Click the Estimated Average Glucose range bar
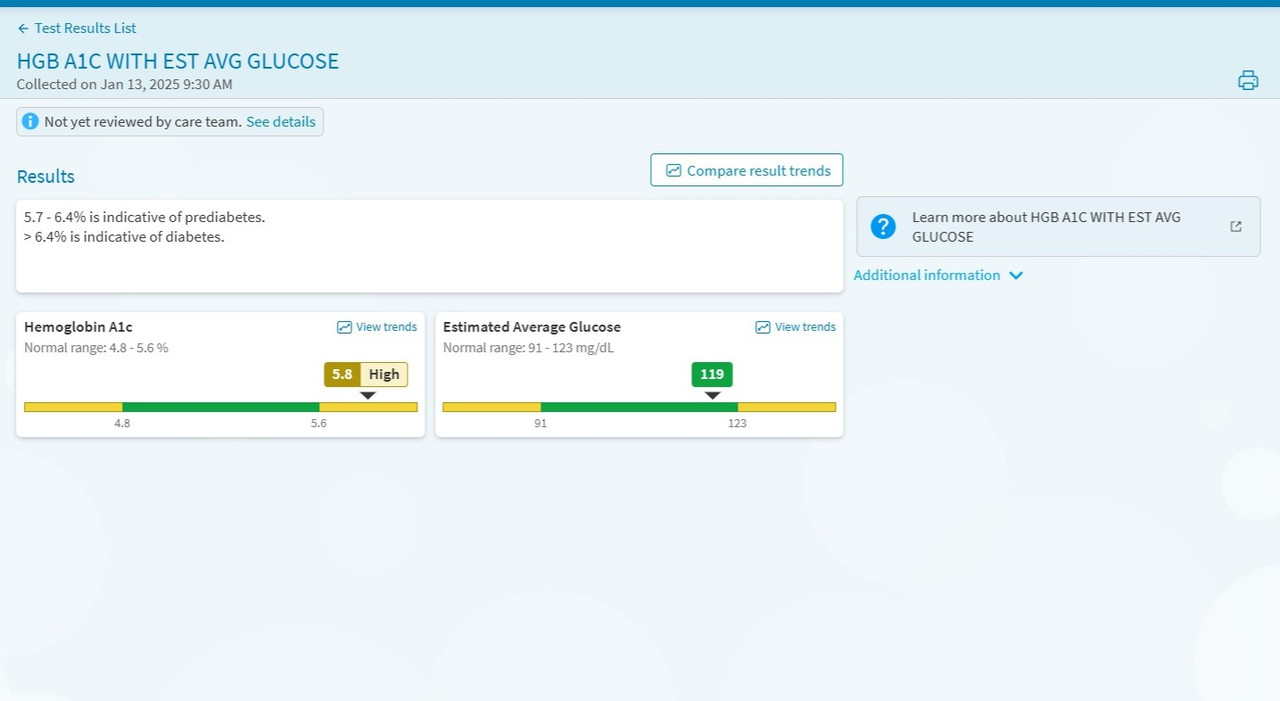The width and height of the screenshot is (1280, 701). [x=639, y=407]
